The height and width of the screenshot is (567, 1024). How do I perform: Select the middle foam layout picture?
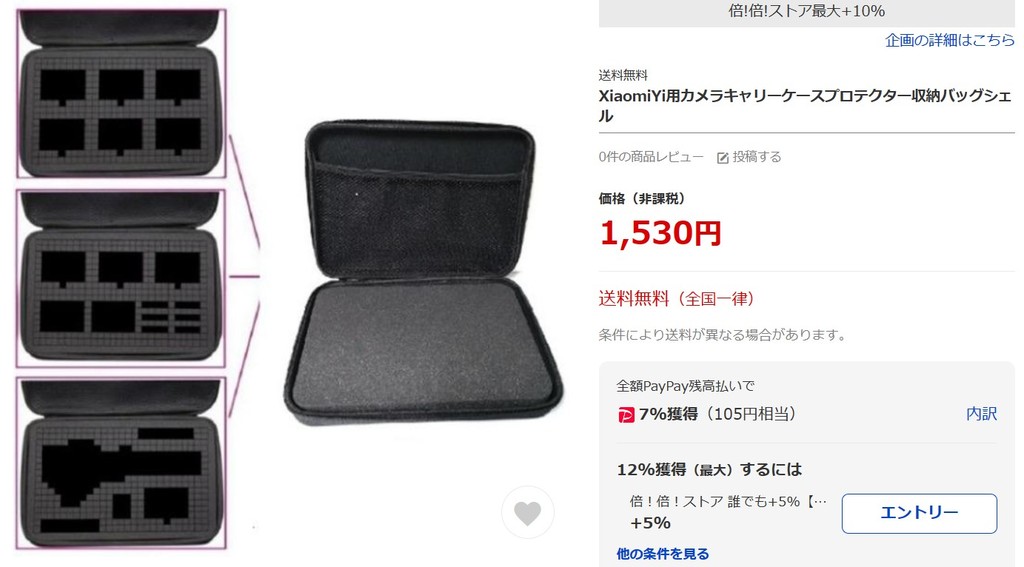pyautogui.click(x=121, y=279)
